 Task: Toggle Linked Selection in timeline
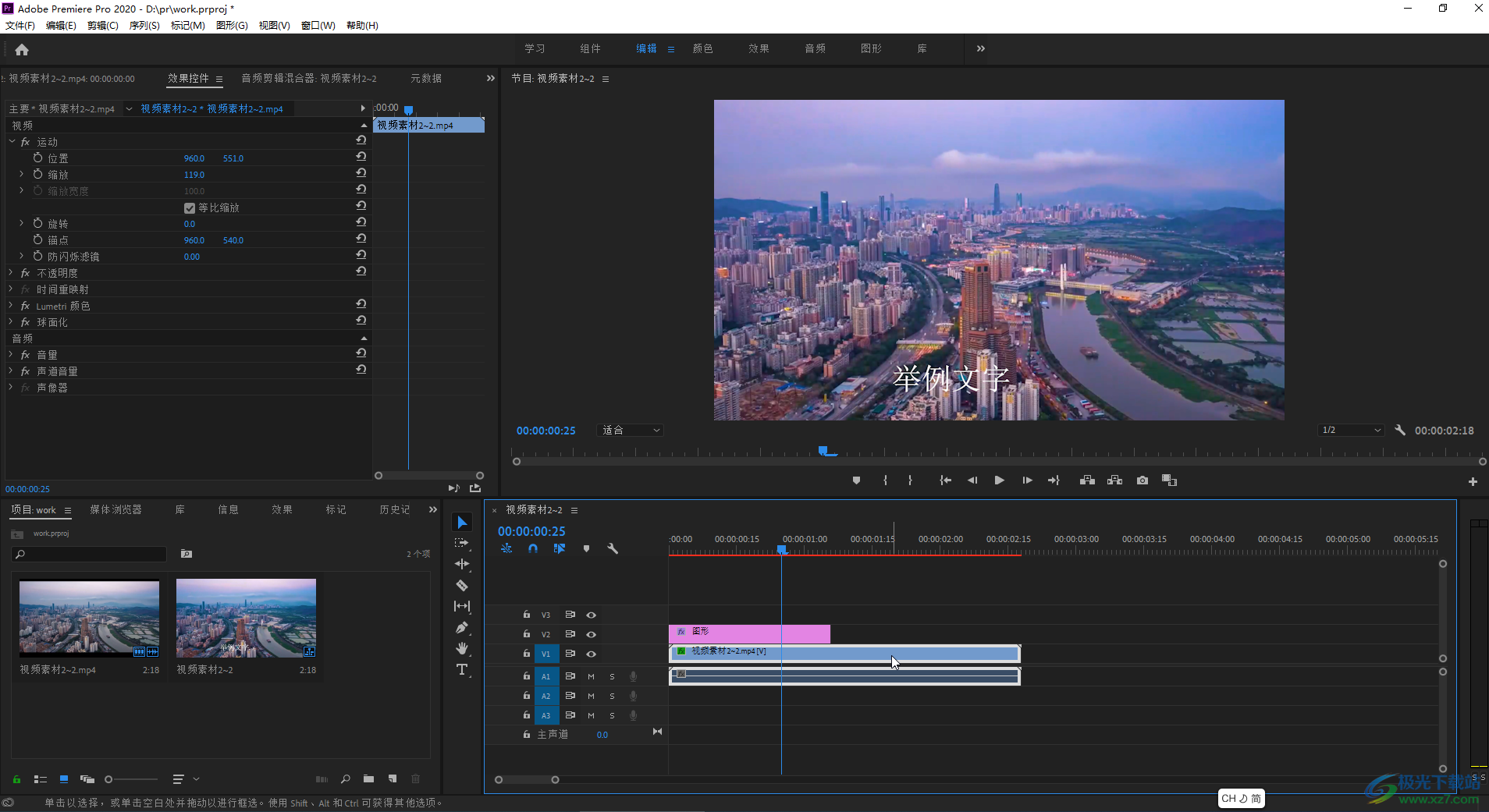[559, 548]
